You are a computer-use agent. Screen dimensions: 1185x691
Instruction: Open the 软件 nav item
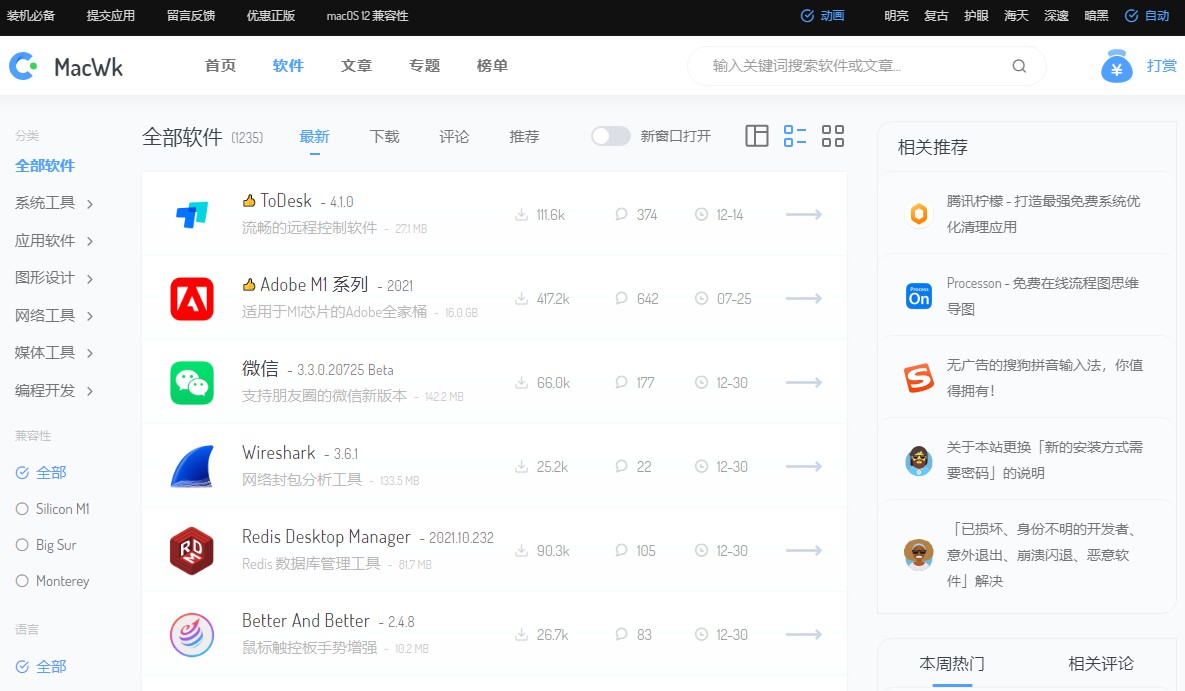coord(288,66)
